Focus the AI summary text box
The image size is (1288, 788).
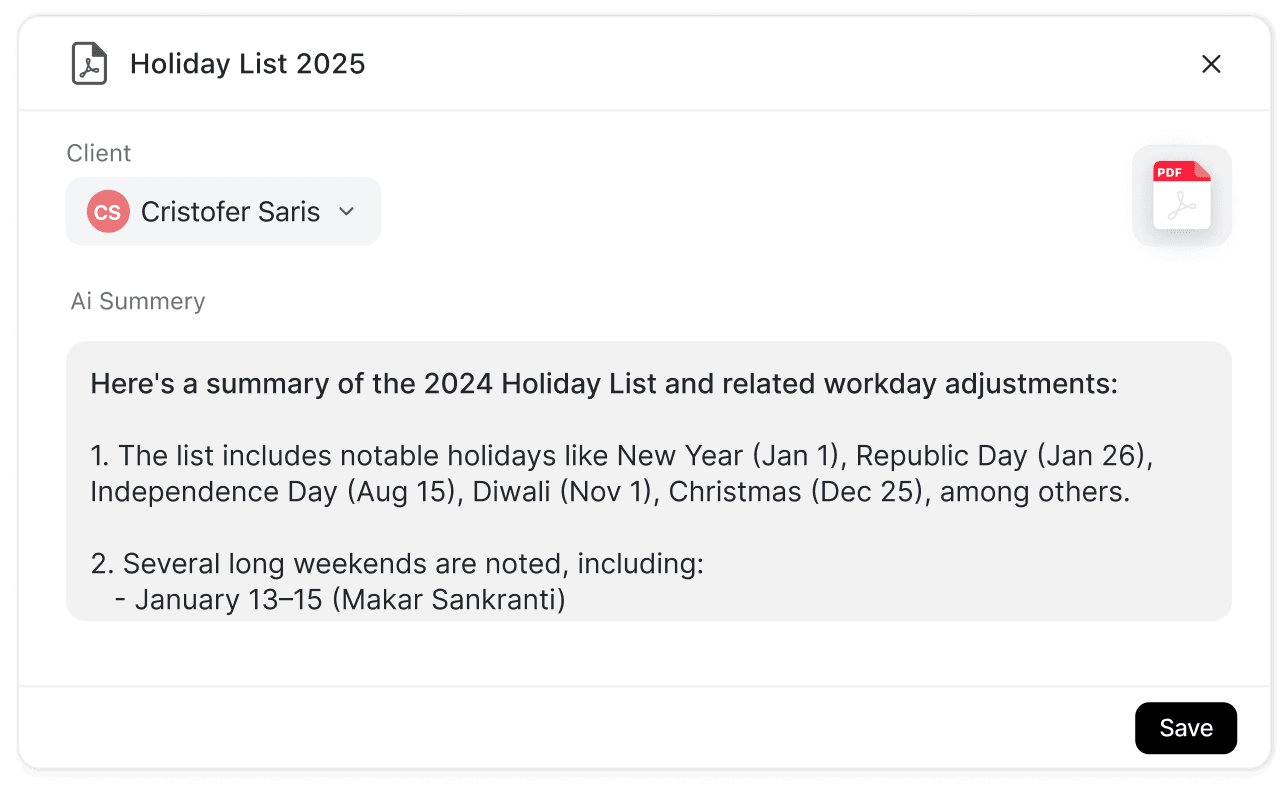pyautogui.click(x=648, y=481)
